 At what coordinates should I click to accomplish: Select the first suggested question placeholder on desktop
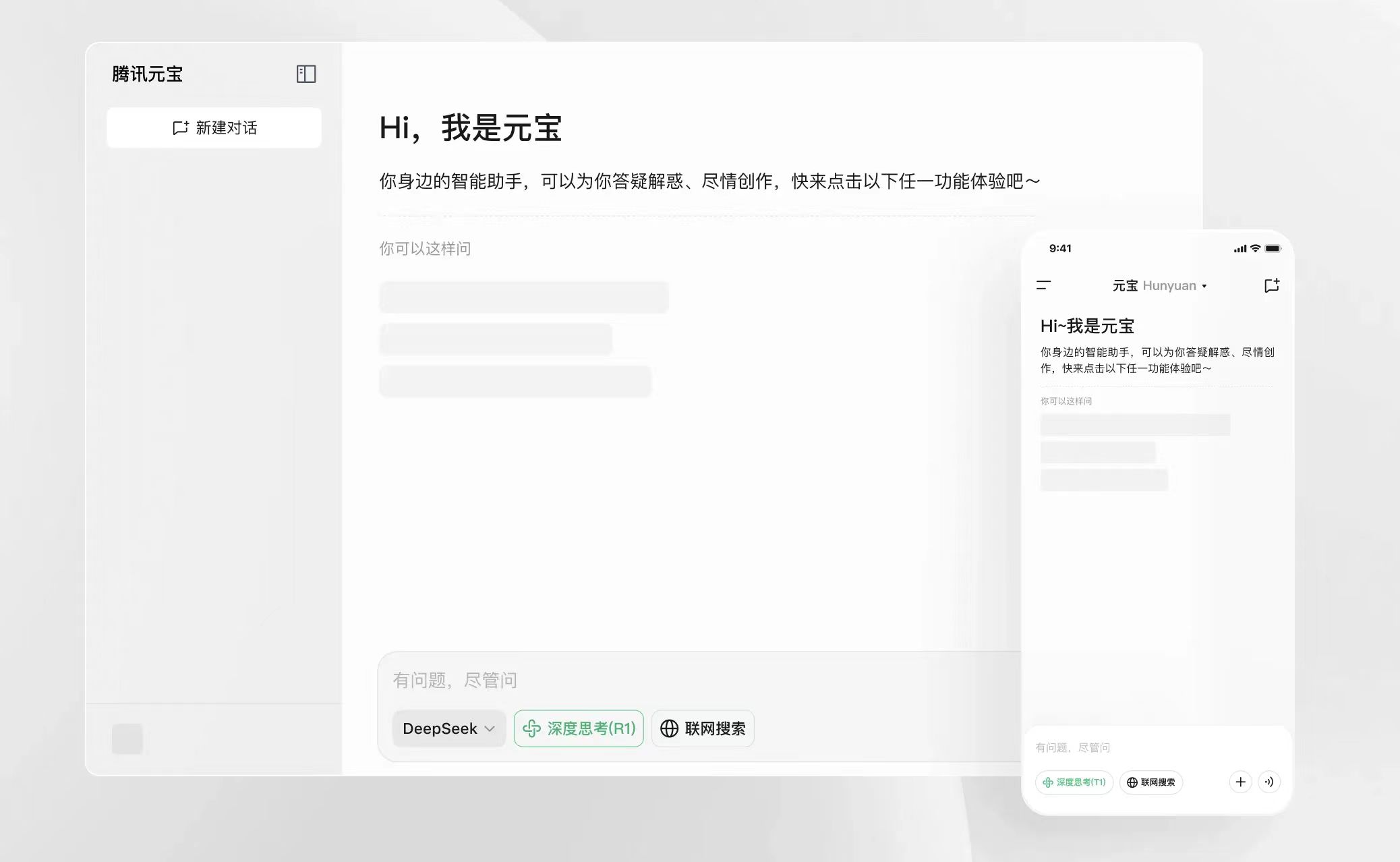point(524,297)
